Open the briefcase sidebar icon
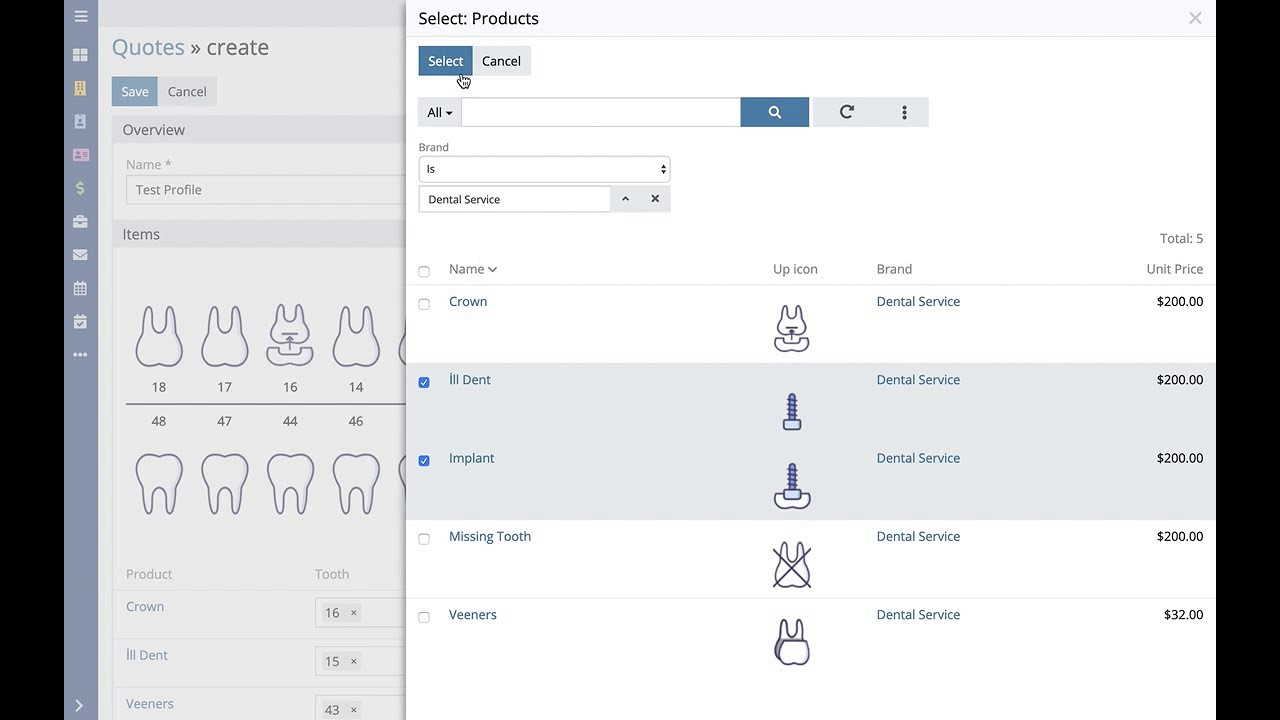This screenshot has width=1280, height=720. click(x=81, y=221)
